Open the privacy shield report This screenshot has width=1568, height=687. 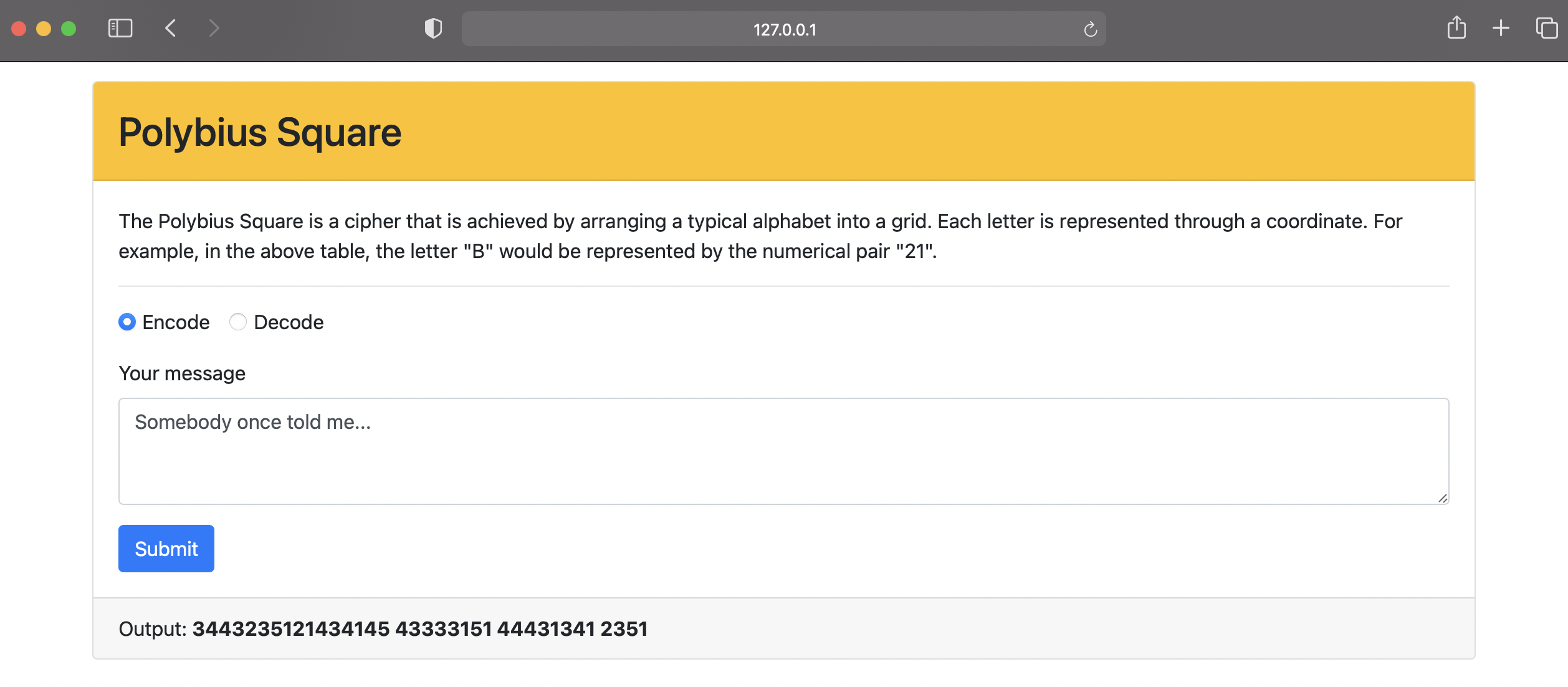(x=433, y=27)
